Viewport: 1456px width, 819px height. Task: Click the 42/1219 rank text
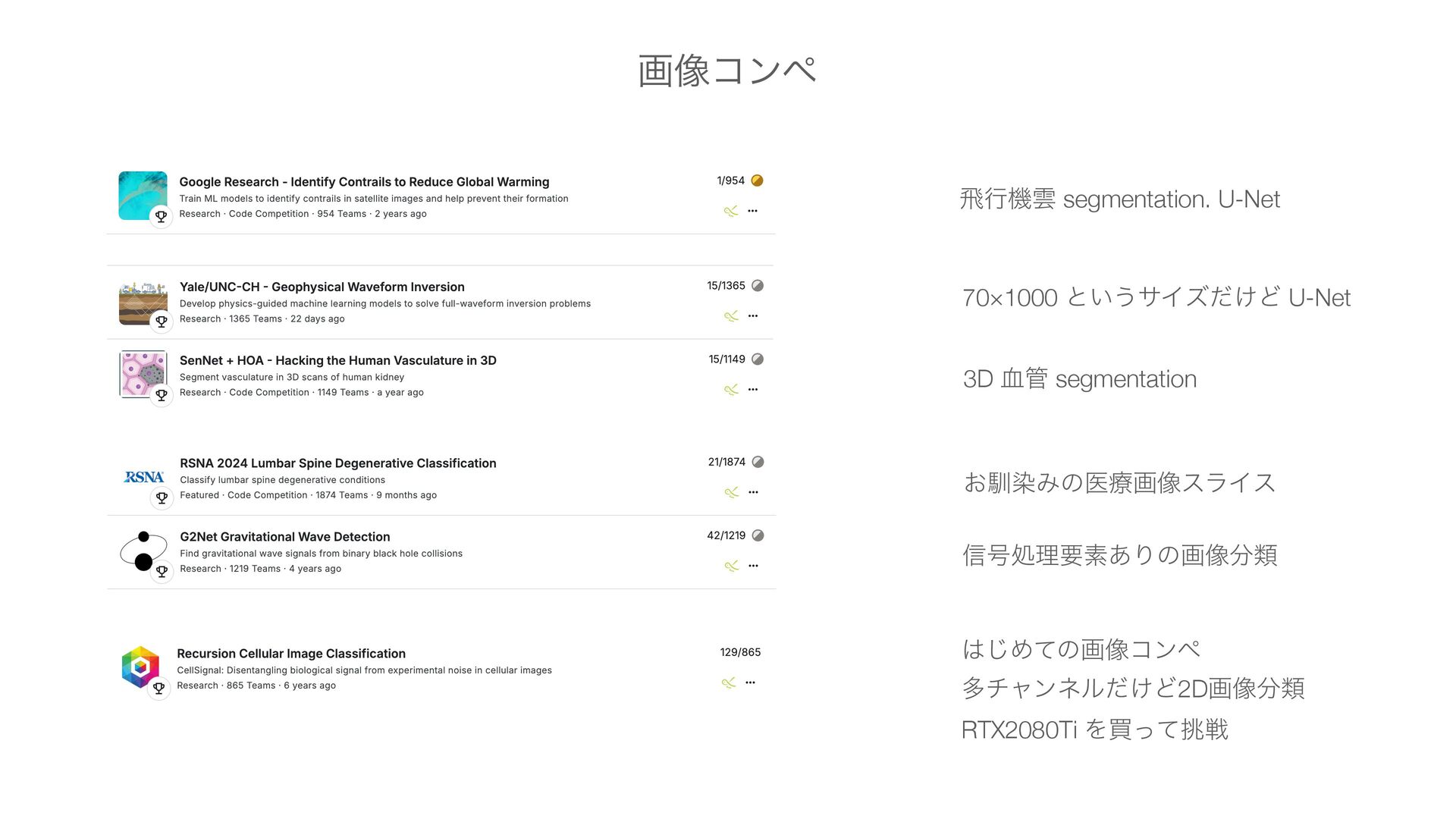pos(726,535)
